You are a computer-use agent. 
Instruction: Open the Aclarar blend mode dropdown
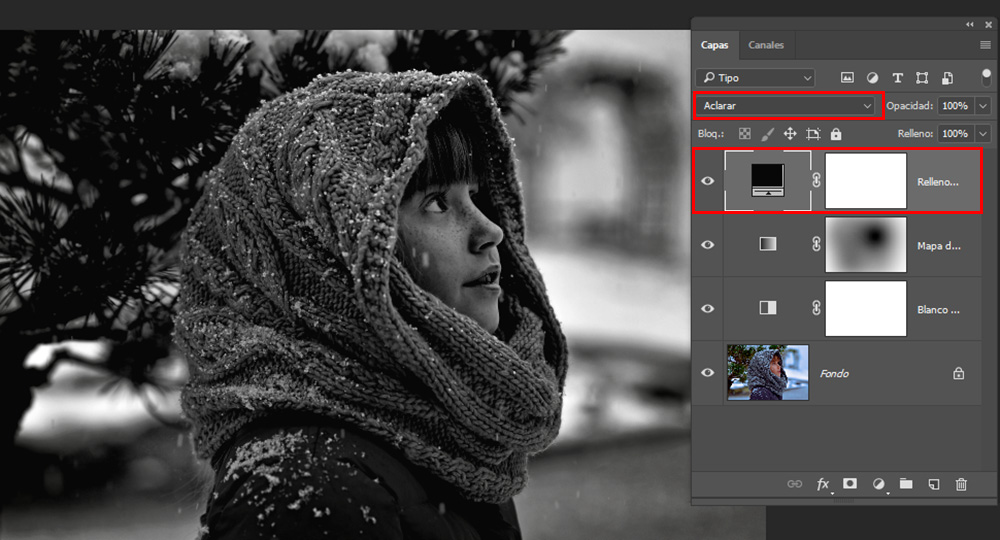[x=788, y=105]
